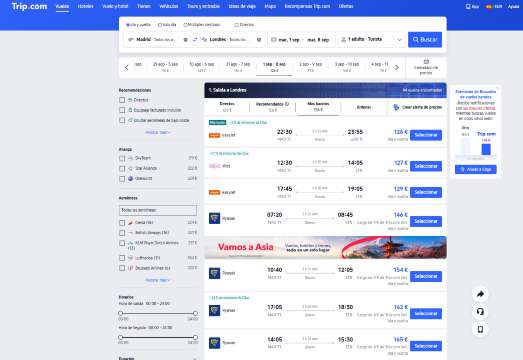523x360 pixels.
Task: Open the return date mar, 8 sep
Action: tap(318, 40)
